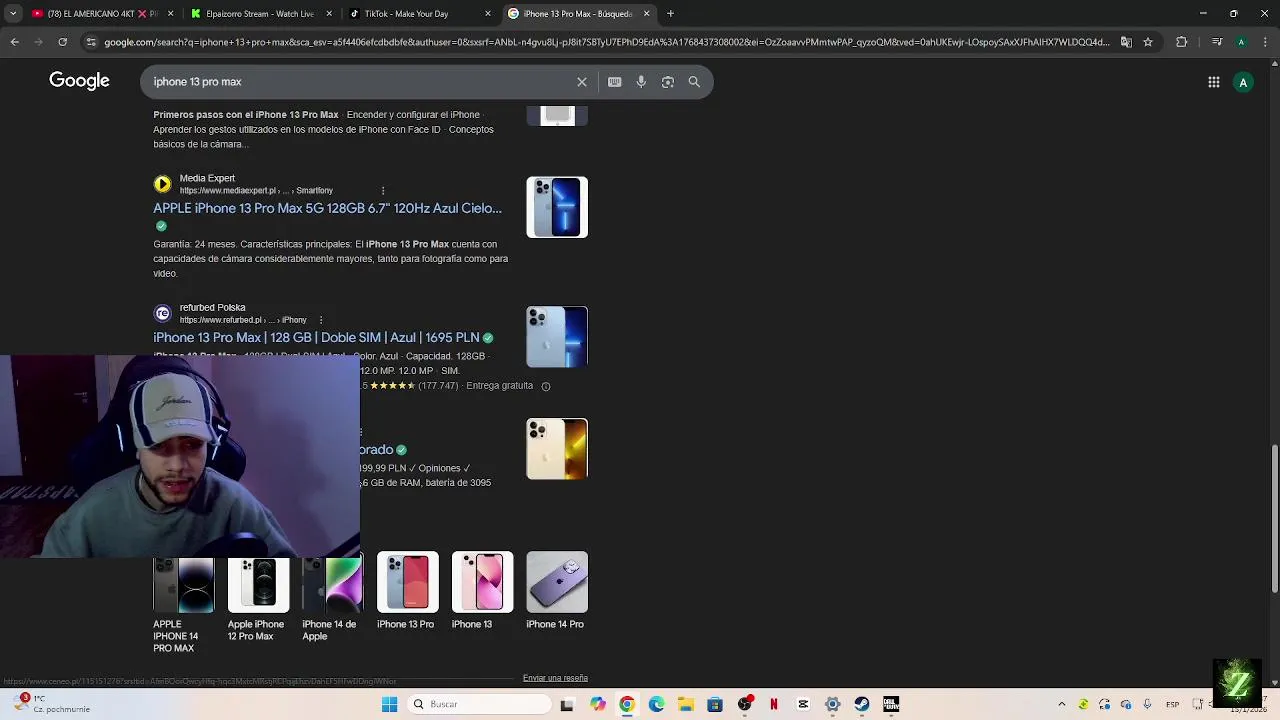
Task: Open more options for refurbed Polska result
Action: click(x=320, y=320)
